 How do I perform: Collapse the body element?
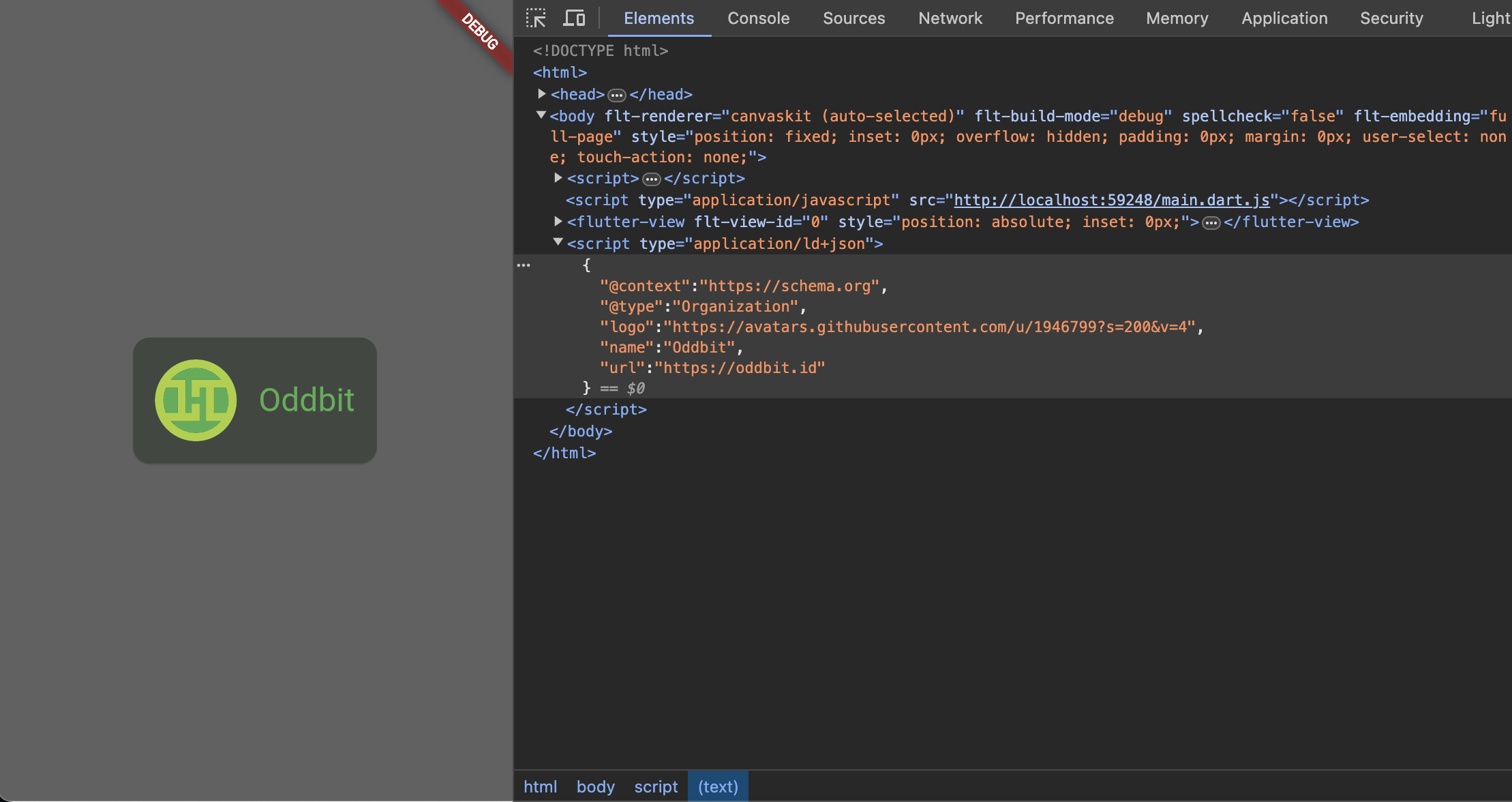[x=541, y=115]
